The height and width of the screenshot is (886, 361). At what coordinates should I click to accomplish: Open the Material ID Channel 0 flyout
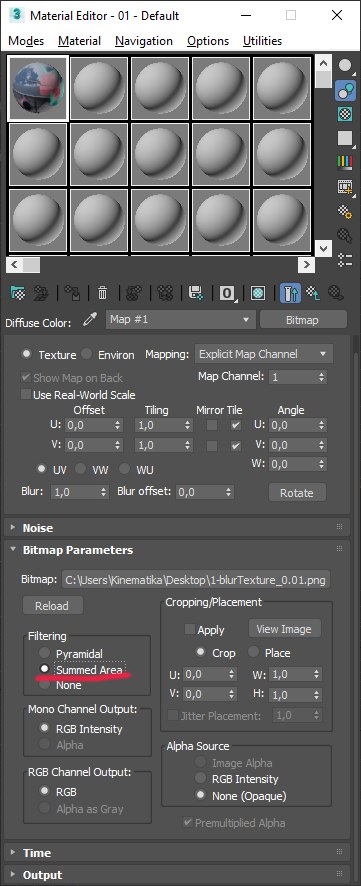(x=227, y=293)
